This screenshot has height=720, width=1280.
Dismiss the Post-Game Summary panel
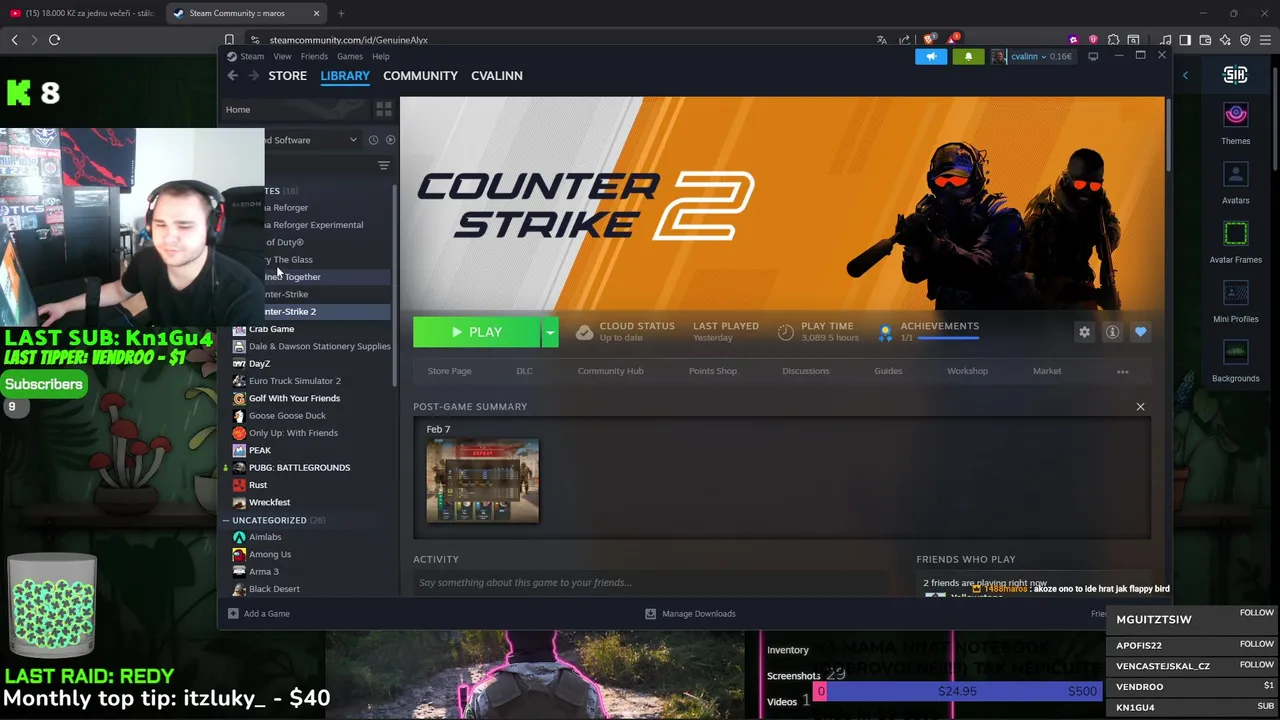[x=1140, y=407]
